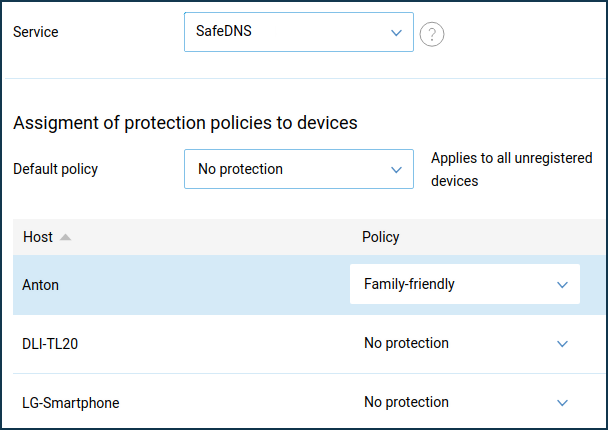The height and width of the screenshot is (430, 608).
Task: Sort by the Host column arrow
Action: [x=65, y=237]
